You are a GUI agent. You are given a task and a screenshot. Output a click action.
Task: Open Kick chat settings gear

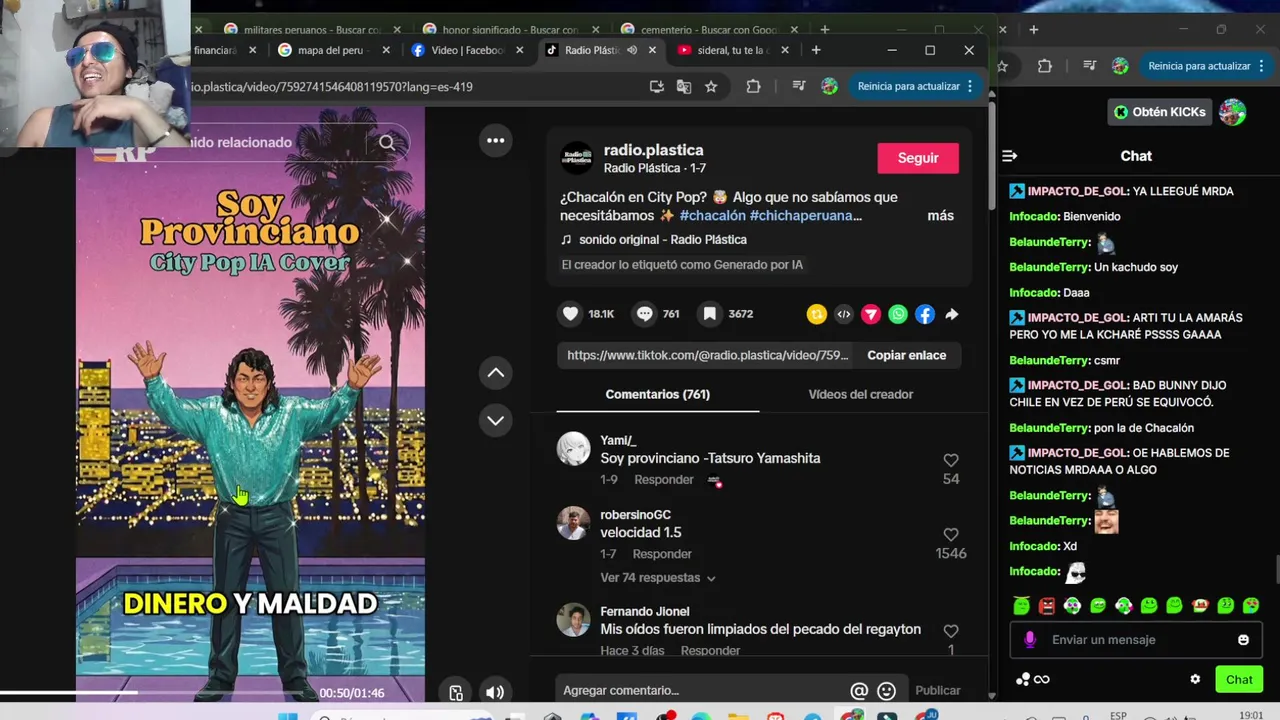click(x=1195, y=680)
